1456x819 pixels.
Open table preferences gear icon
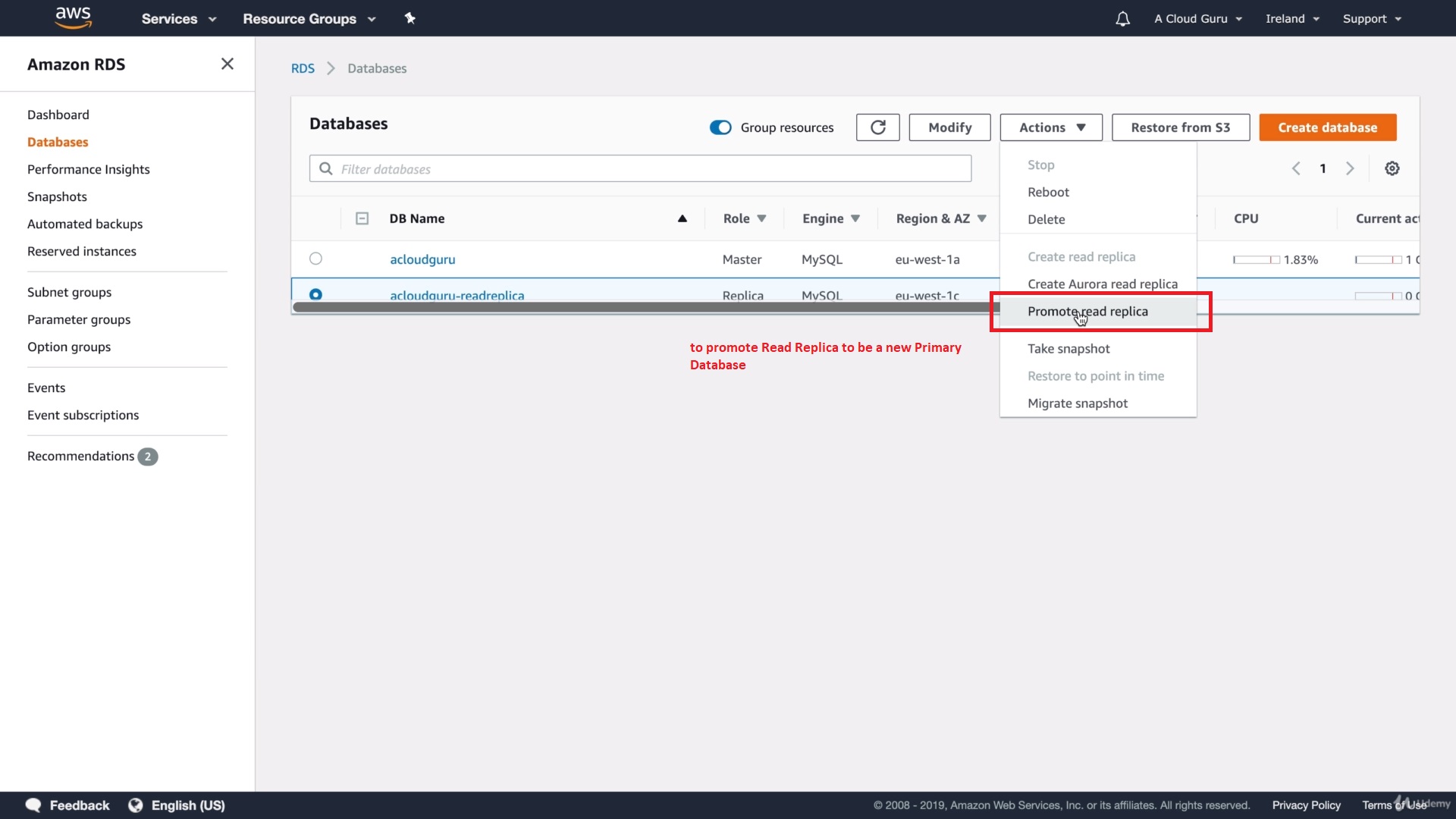coord(1392,168)
